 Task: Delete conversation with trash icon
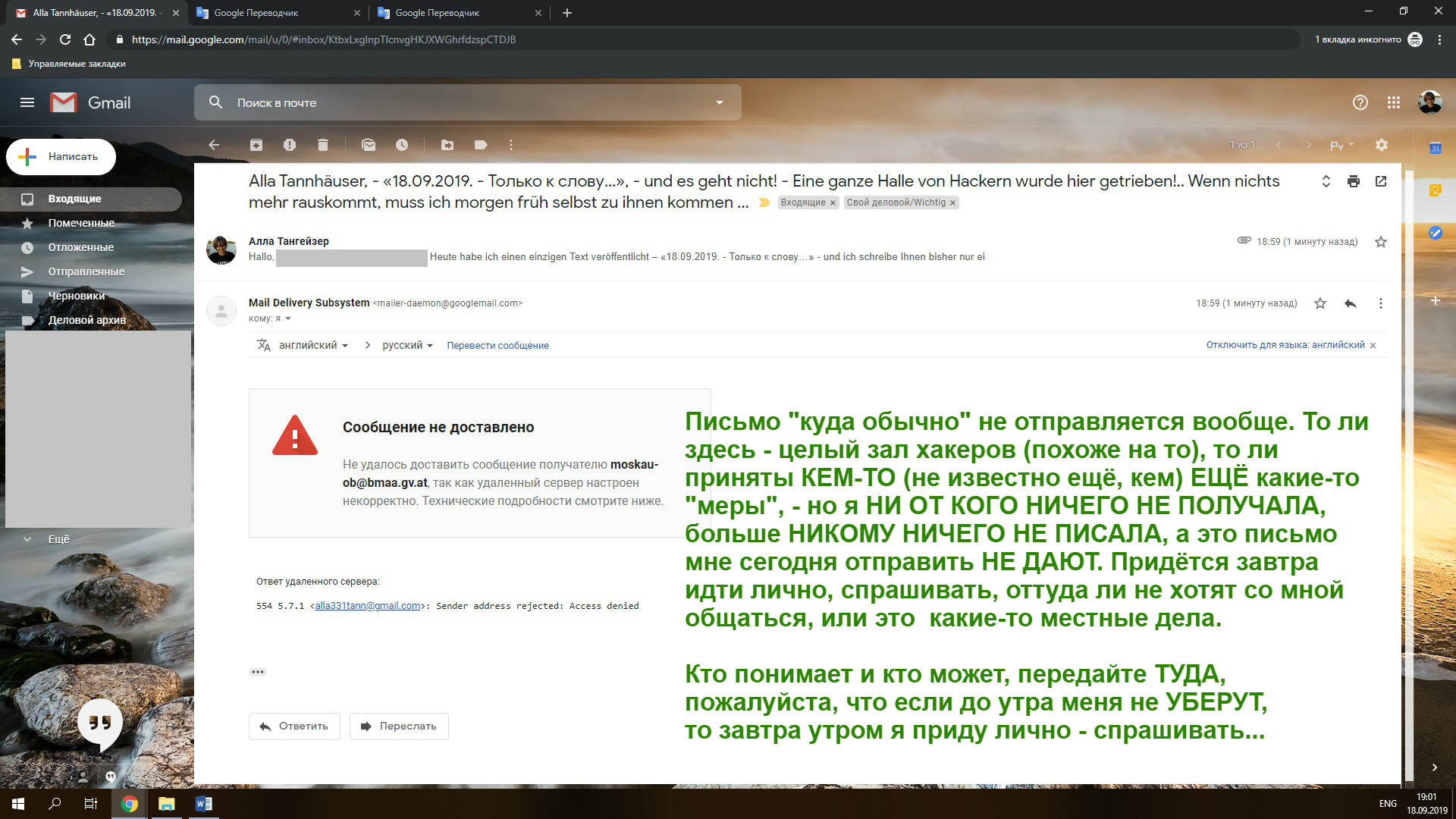coord(323,145)
